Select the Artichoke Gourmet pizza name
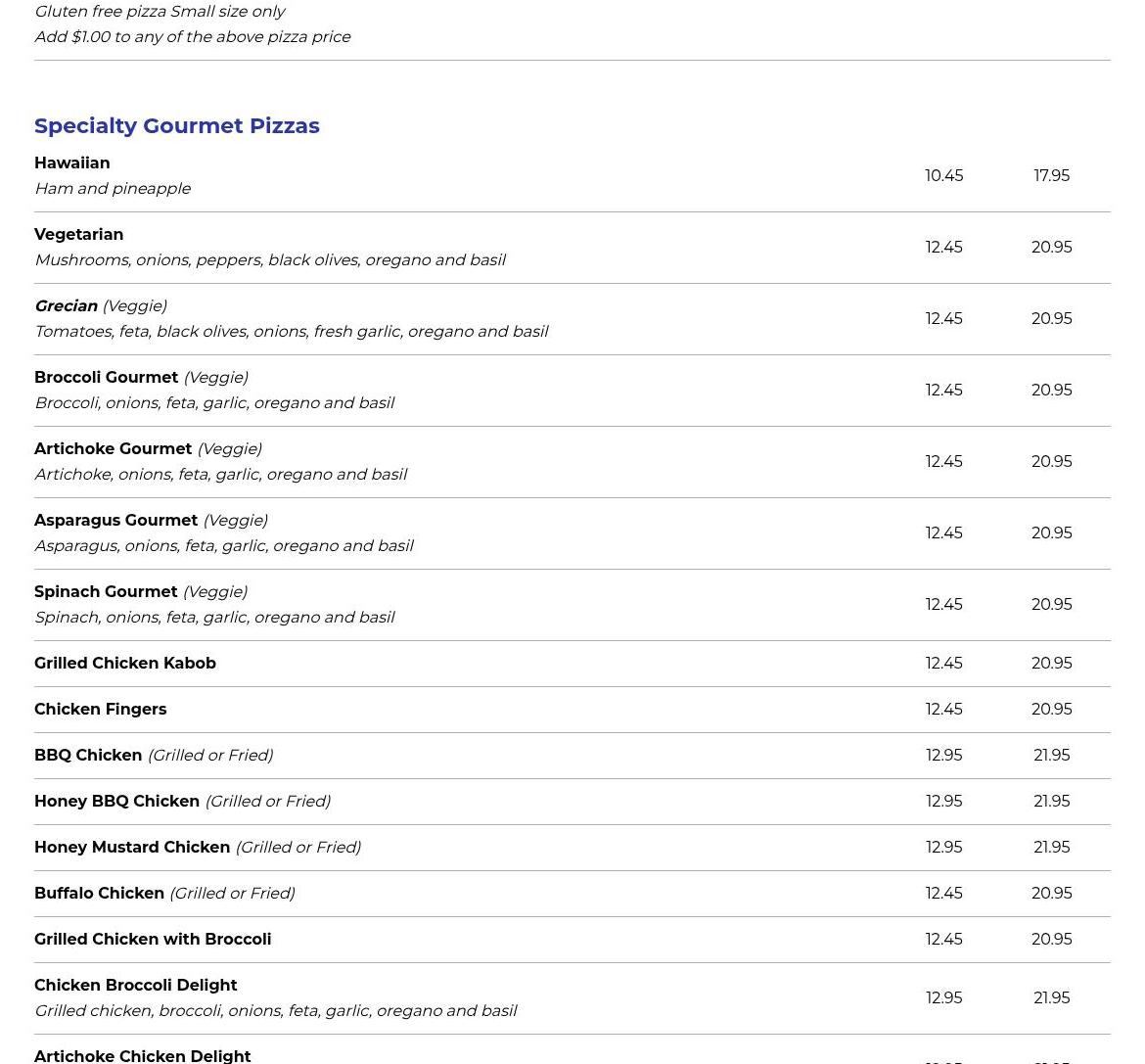 pos(113,448)
